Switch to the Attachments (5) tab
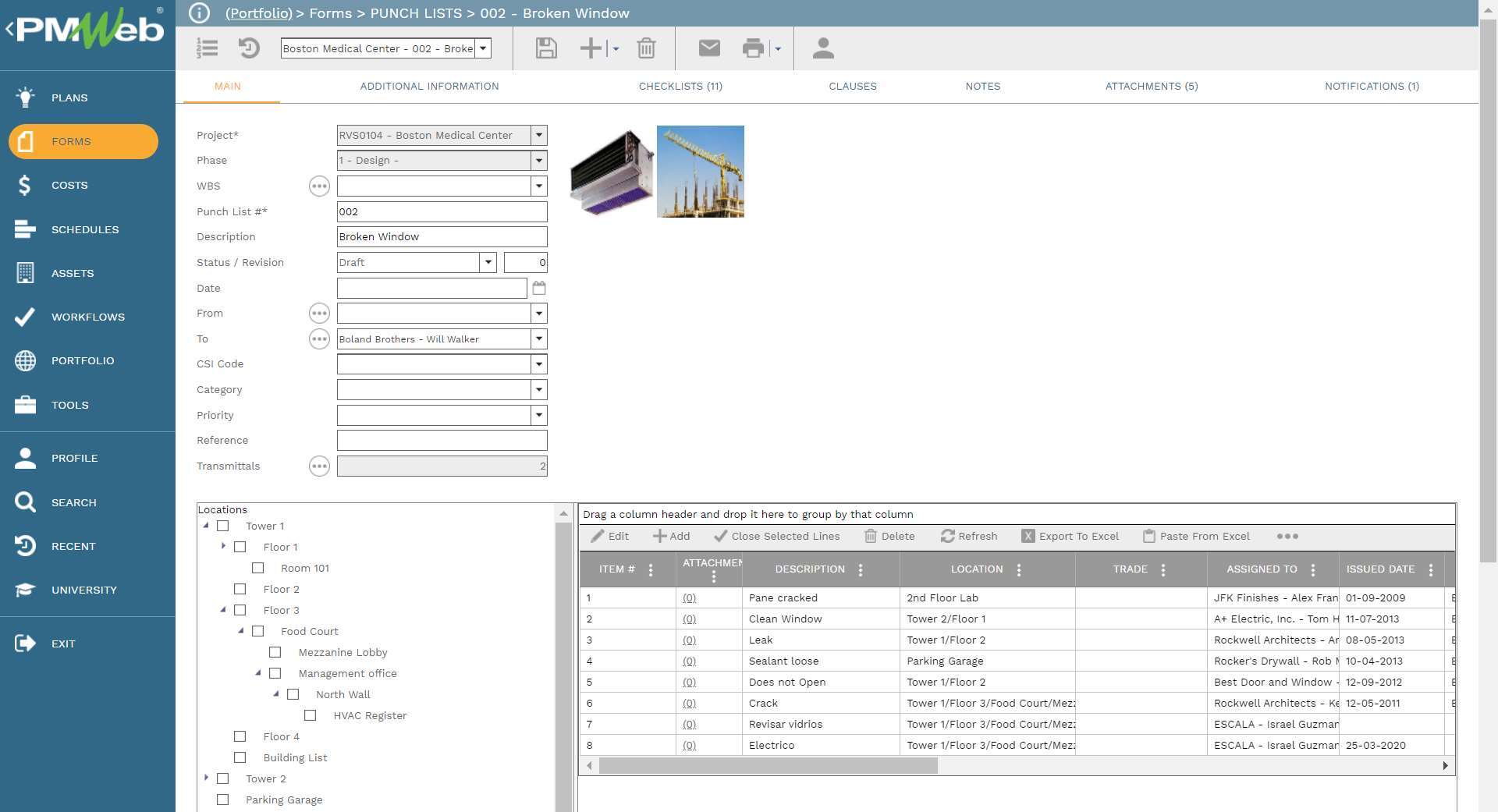 click(x=1152, y=87)
